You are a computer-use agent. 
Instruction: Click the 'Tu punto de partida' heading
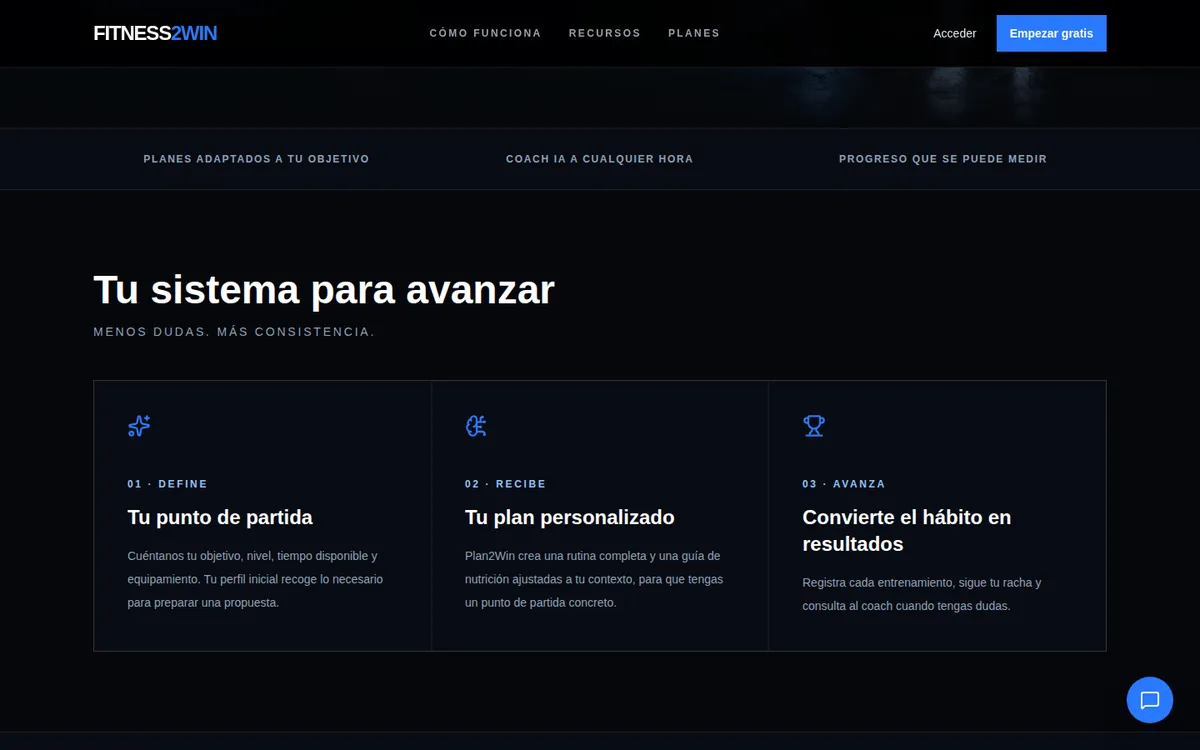pyautogui.click(x=220, y=517)
